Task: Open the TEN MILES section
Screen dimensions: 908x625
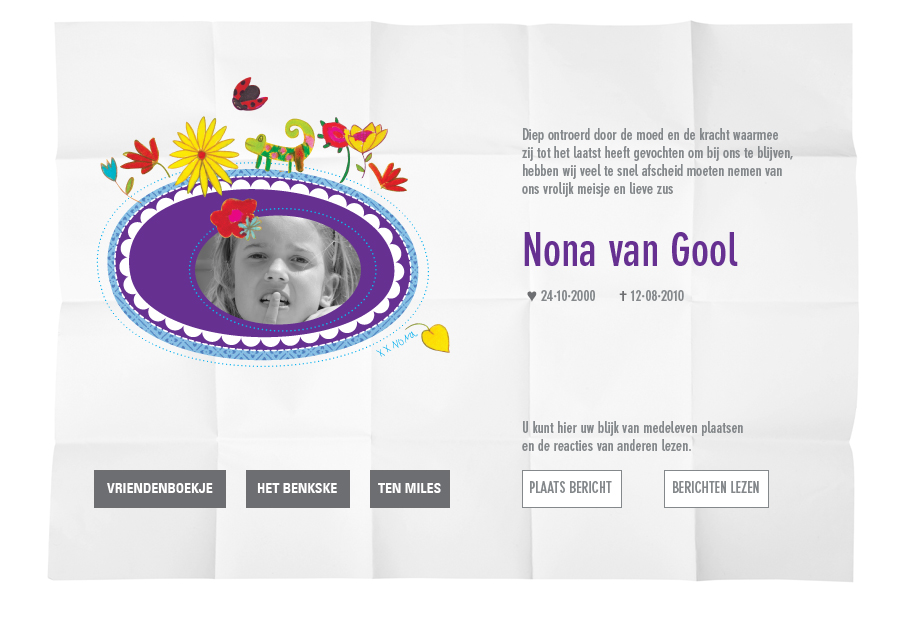Action: click(x=410, y=489)
